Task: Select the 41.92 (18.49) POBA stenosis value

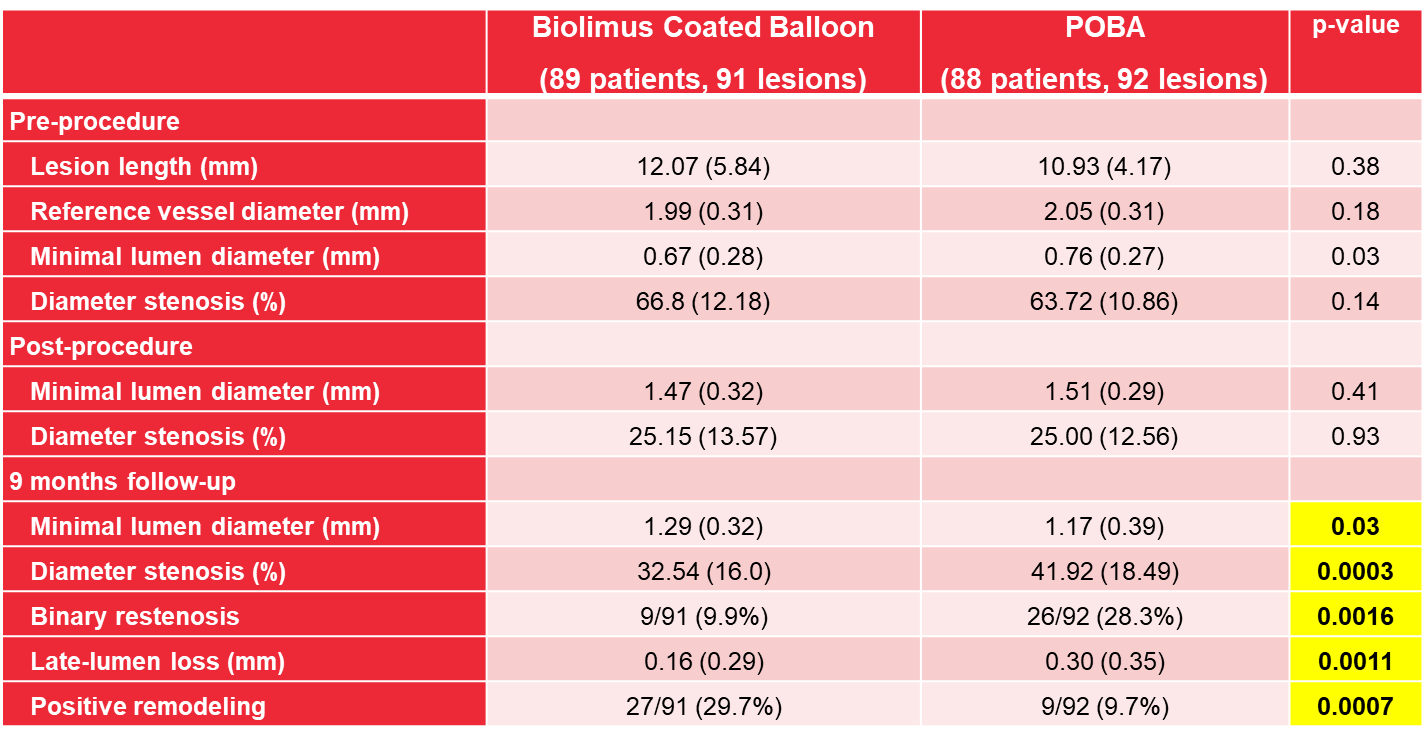Action: coord(1104,571)
